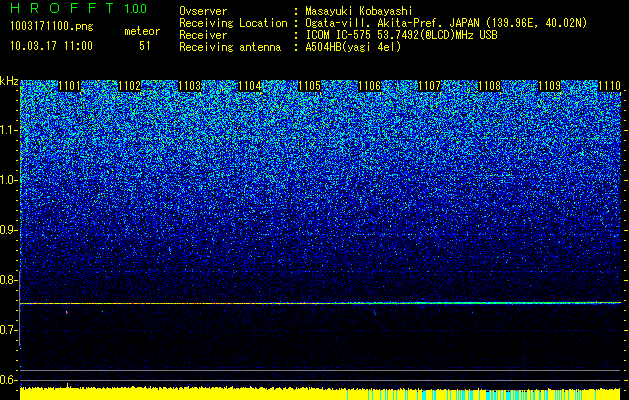Click the 1108 time marker
This screenshot has width=629, height=400.
coord(490,86)
